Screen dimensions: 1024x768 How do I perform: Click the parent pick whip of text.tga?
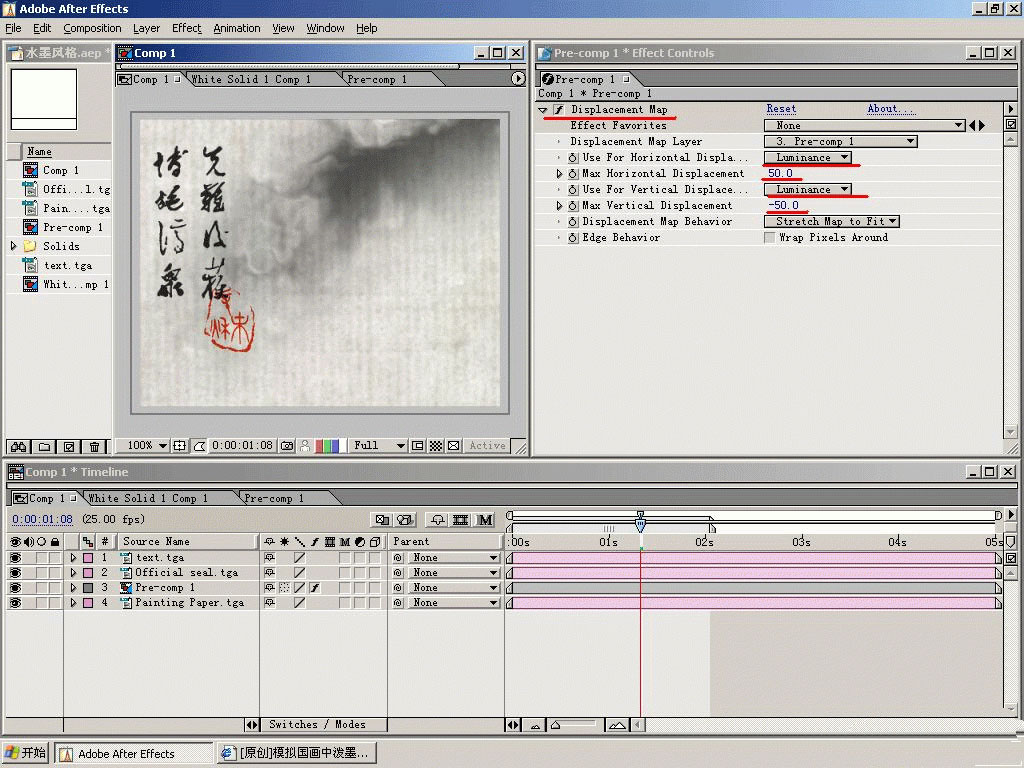(x=398, y=558)
